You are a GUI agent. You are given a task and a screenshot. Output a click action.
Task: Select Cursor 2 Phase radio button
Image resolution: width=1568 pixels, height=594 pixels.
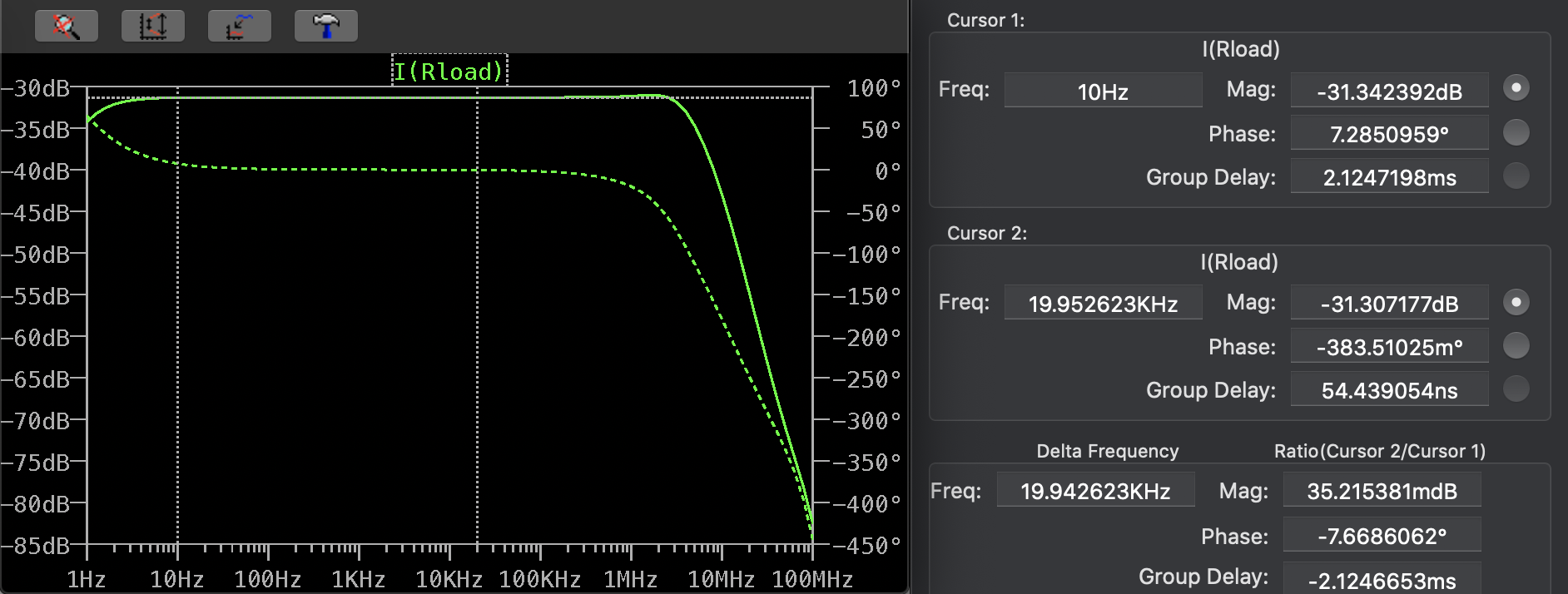click(x=1516, y=345)
